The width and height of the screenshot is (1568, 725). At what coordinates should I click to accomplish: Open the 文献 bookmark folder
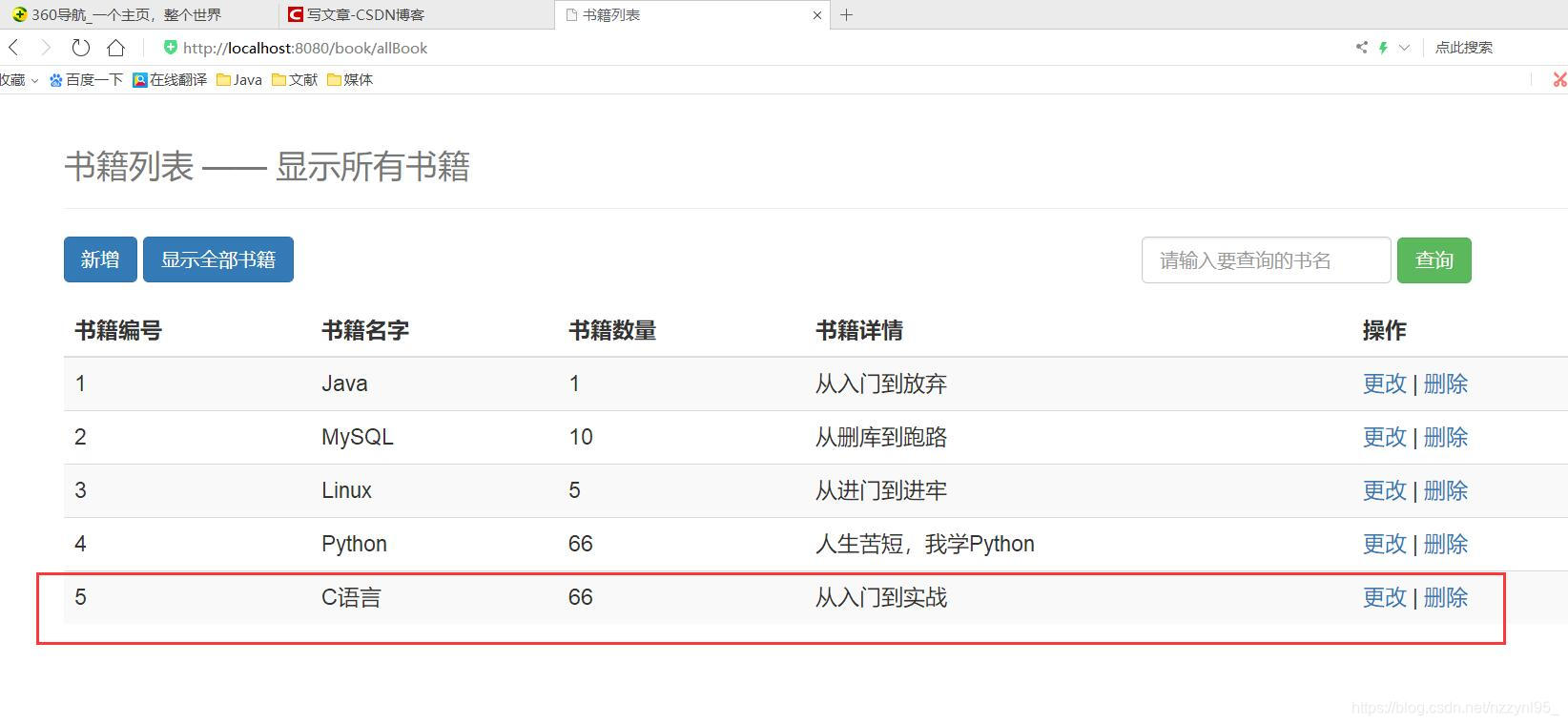coord(295,80)
